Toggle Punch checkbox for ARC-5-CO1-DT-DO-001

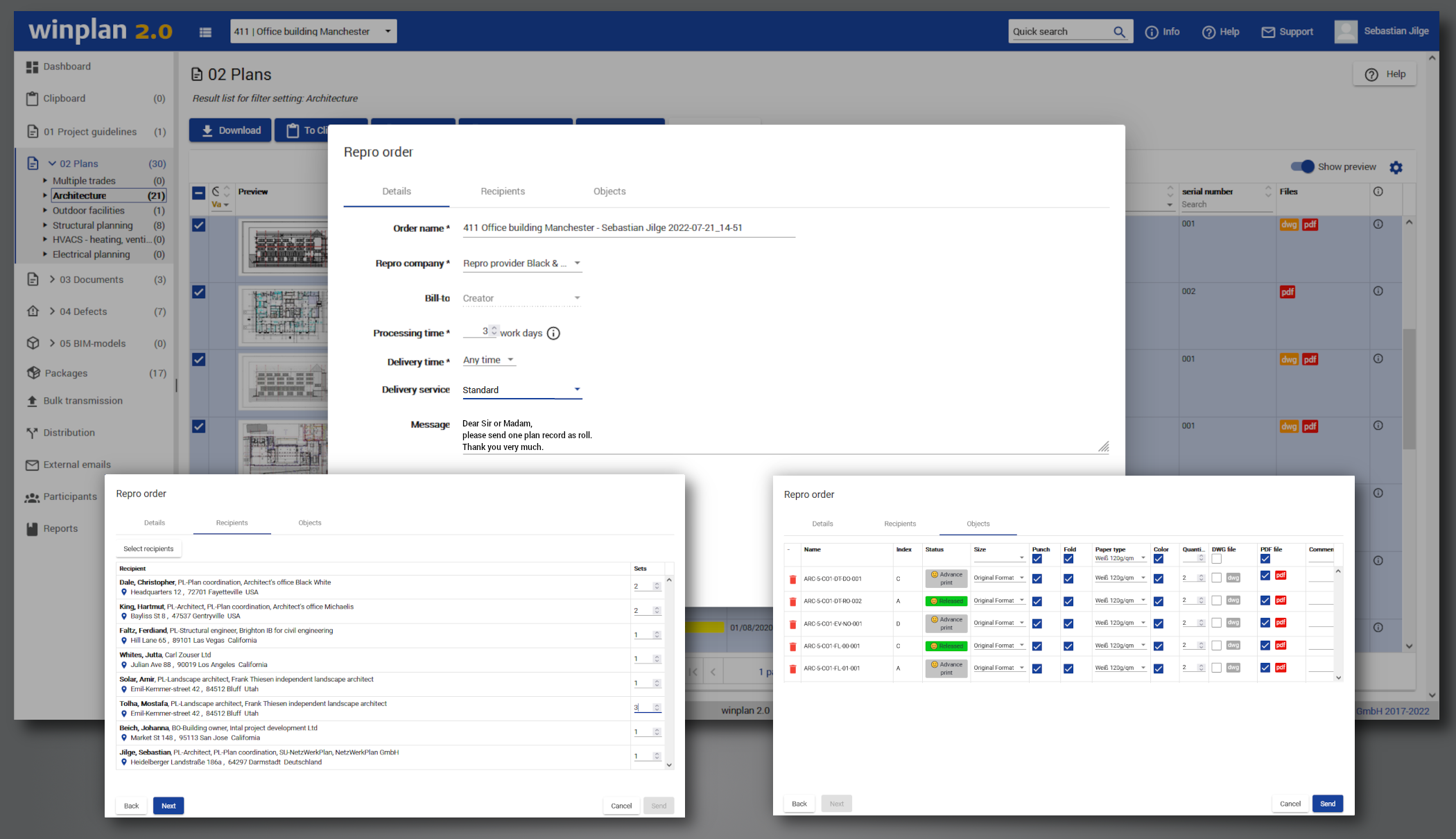(x=1037, y=578)
